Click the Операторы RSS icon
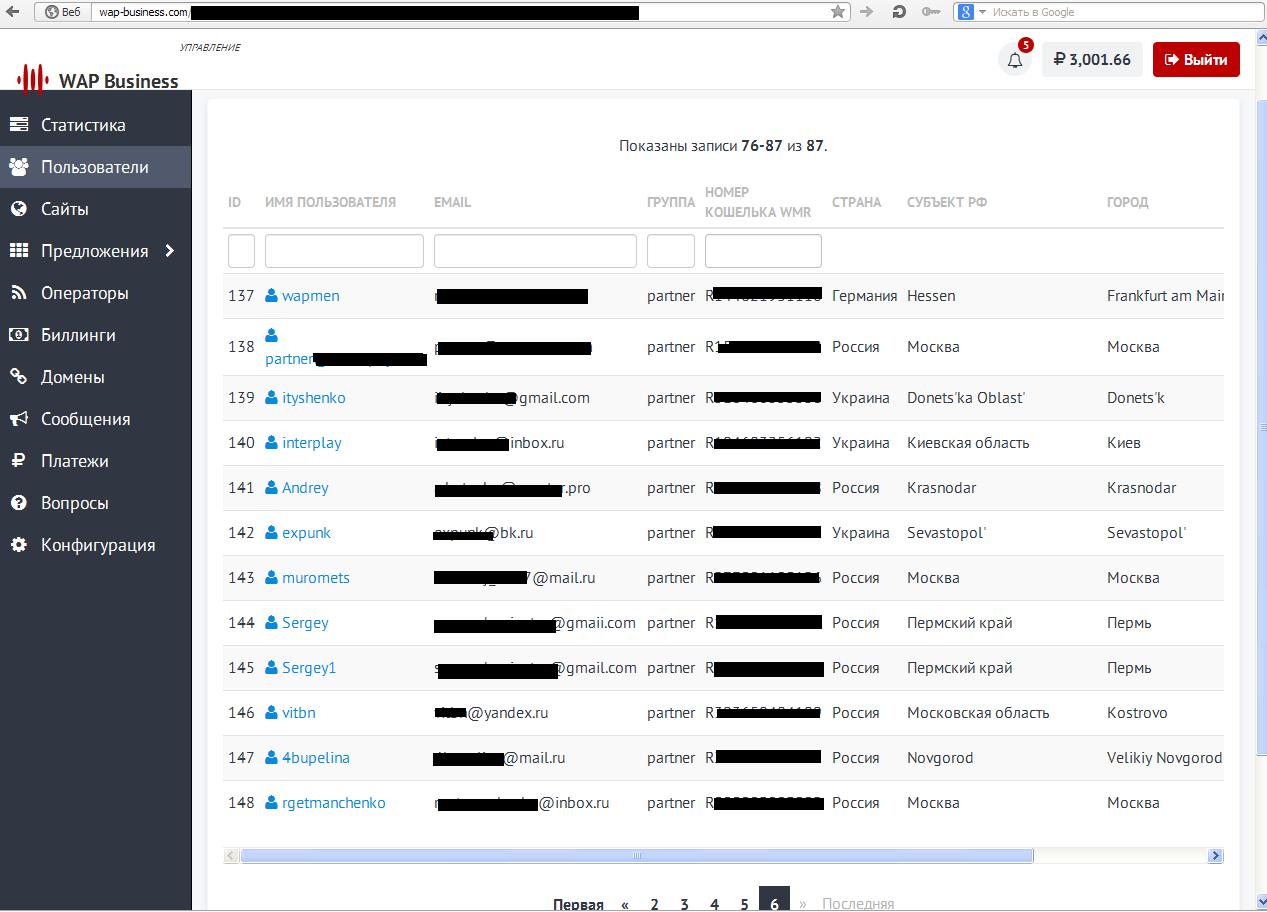Viewport: 1267px width, 912px height. click(18, 293)
